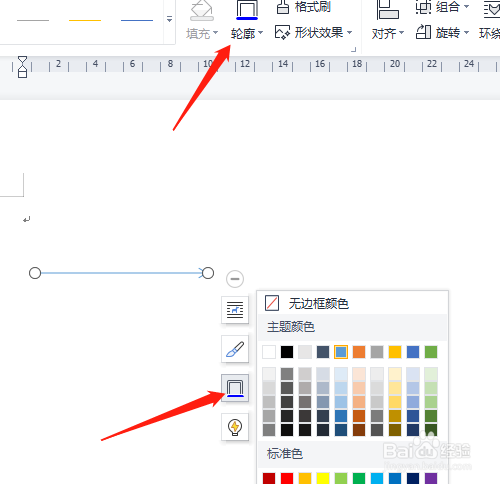
Task: Click the Align (对齐) icon
Action: coord(387,10)
